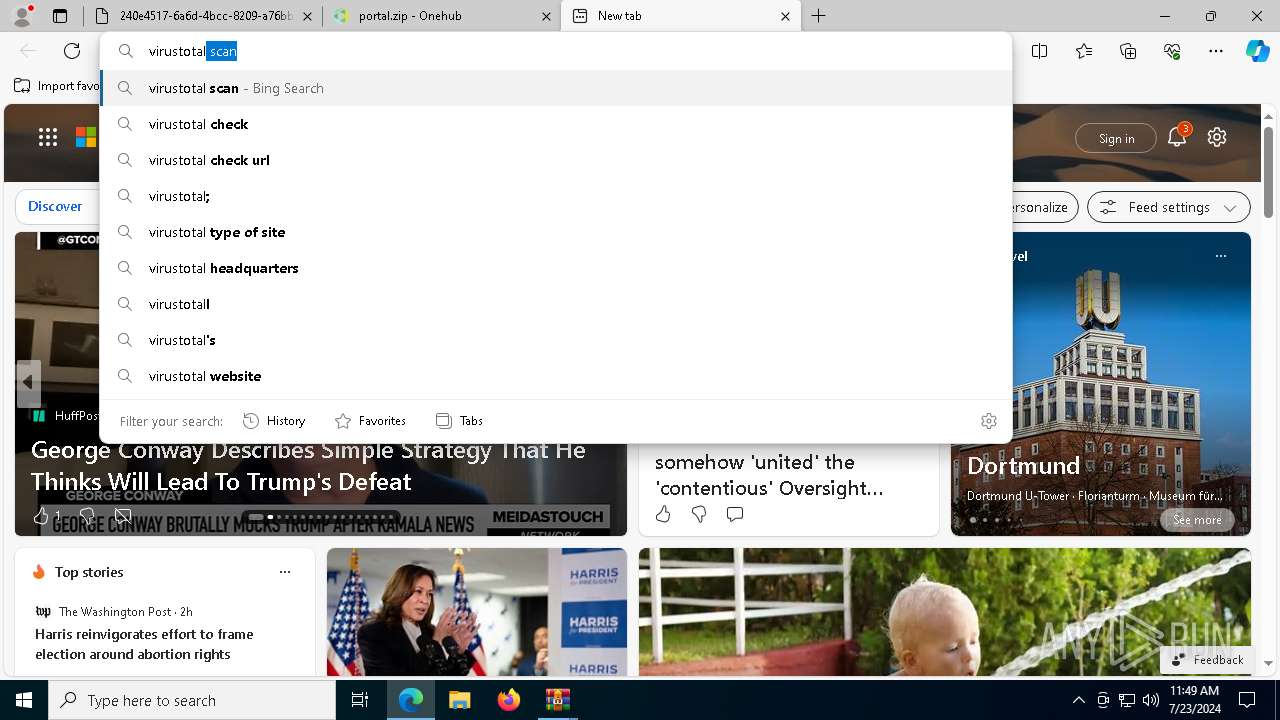Open the app launcher grid
The height and width of the screenshot is (720, 1280).
(48, 137)
